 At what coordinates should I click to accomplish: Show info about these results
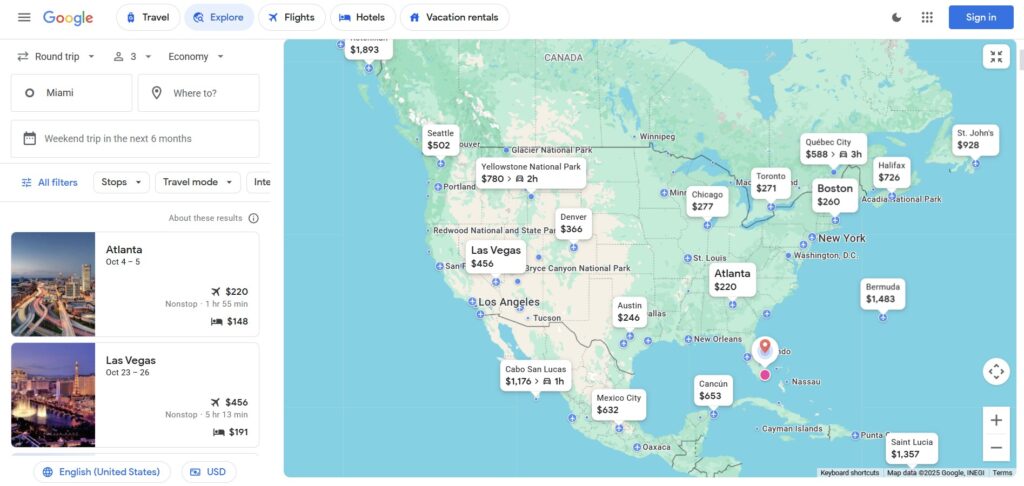[253, 218]
